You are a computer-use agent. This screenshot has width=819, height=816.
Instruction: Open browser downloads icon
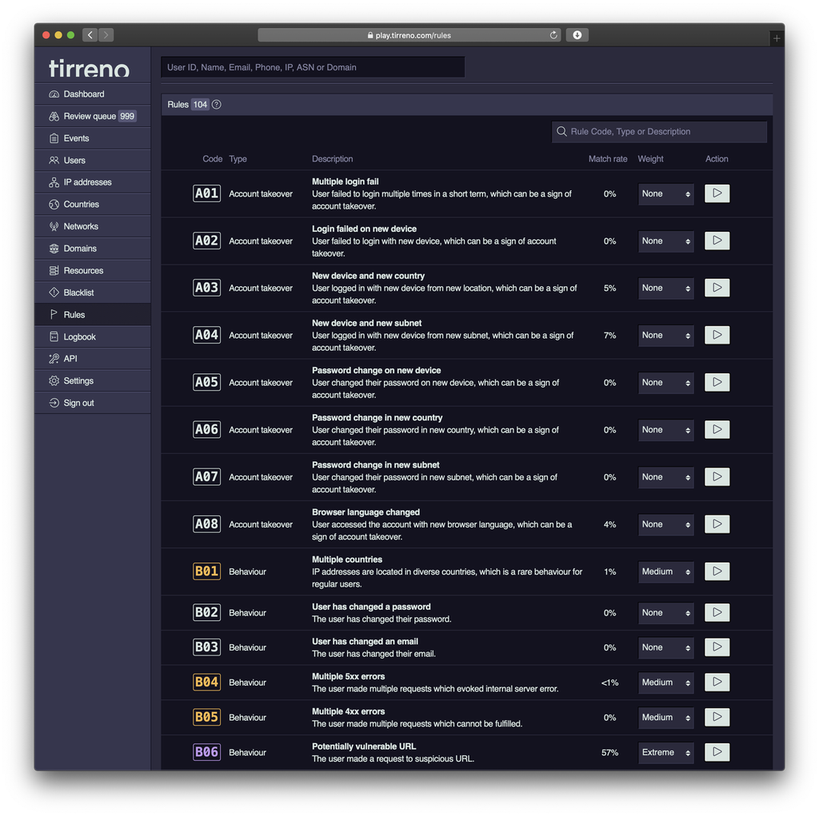pyautogui.click(x=577, y=35)
